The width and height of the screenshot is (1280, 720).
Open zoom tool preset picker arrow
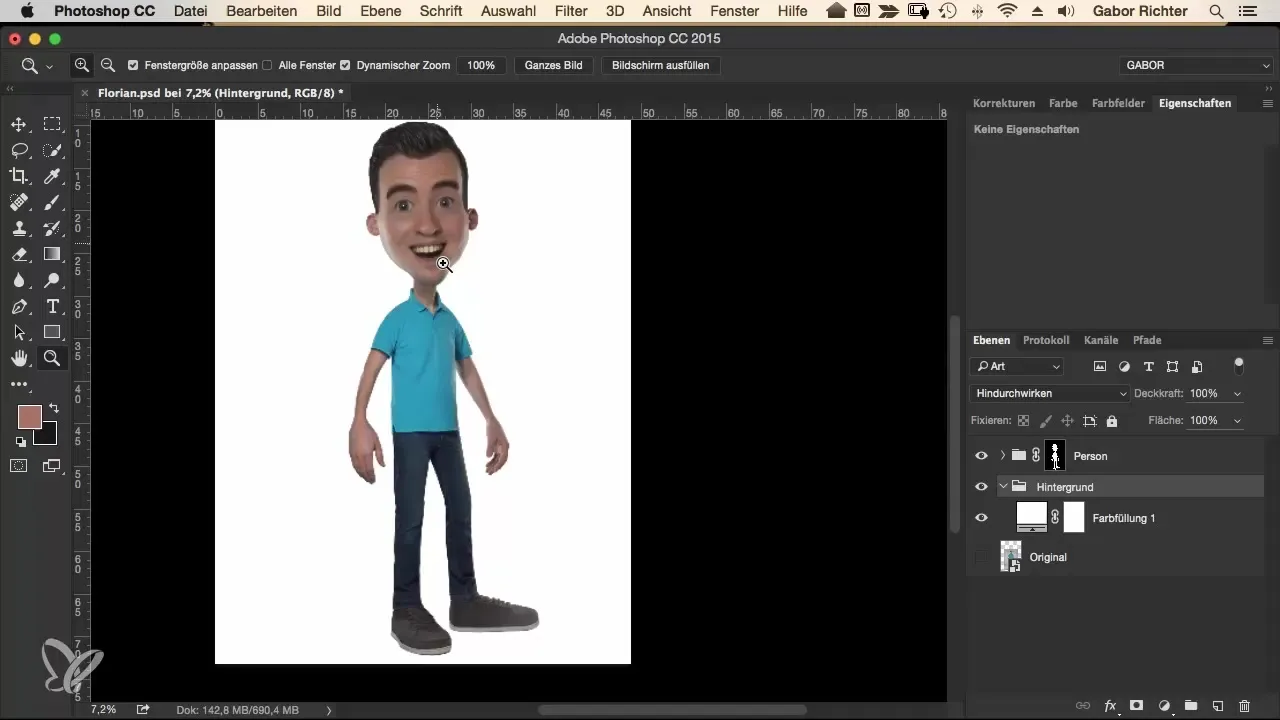49,66
